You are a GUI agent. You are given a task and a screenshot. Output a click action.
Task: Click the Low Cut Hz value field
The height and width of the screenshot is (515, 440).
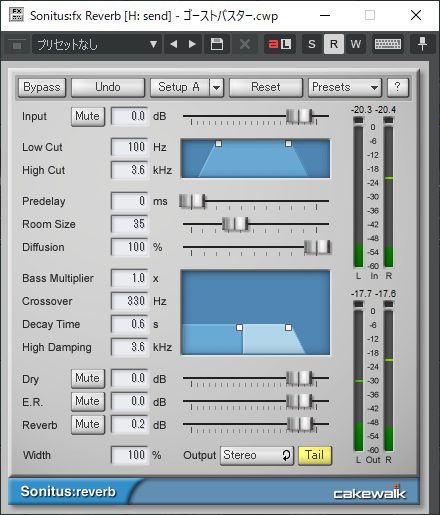(x=129, y=147)
